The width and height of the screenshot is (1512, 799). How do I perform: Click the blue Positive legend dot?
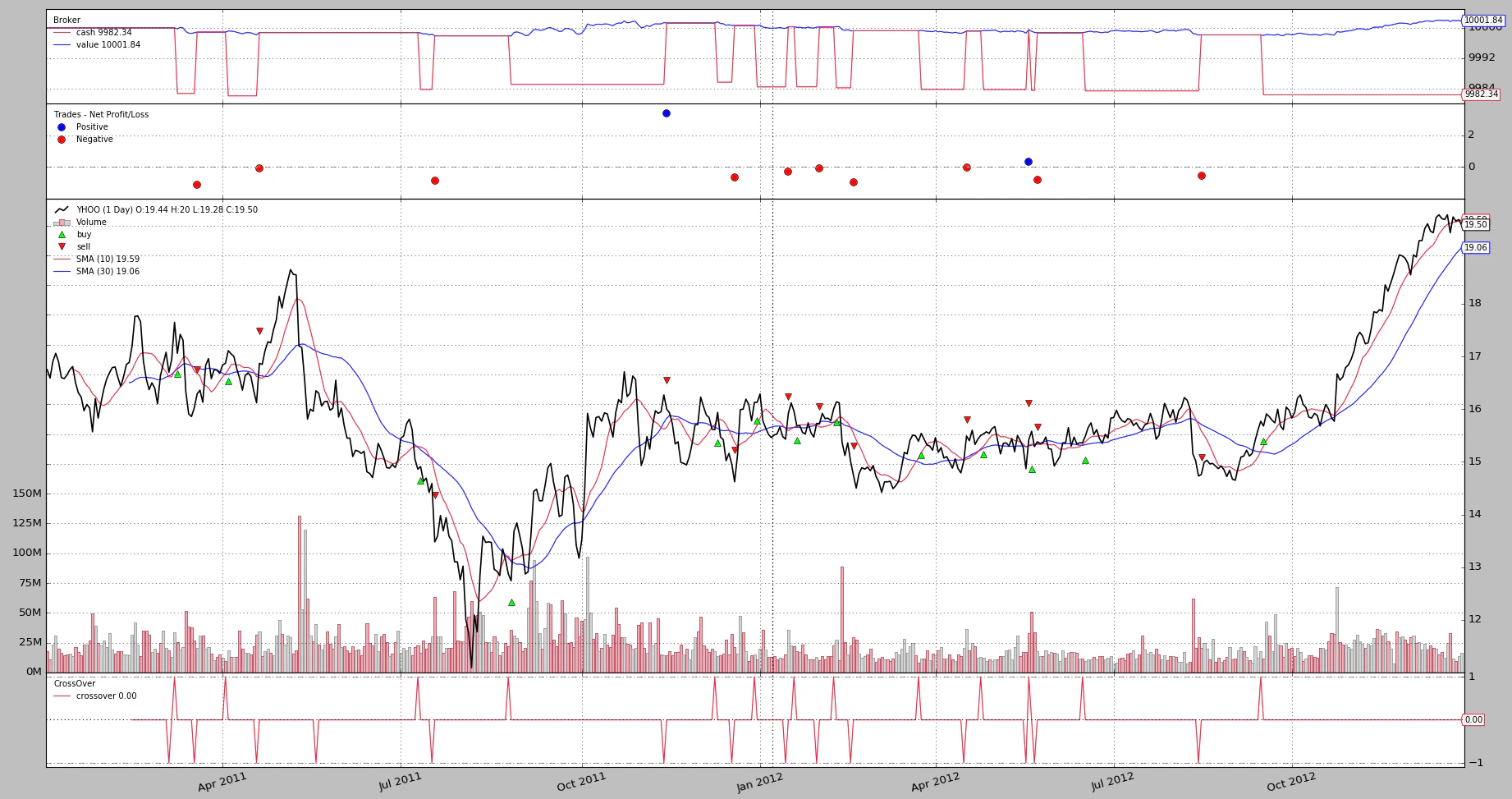tap(62, 127)
